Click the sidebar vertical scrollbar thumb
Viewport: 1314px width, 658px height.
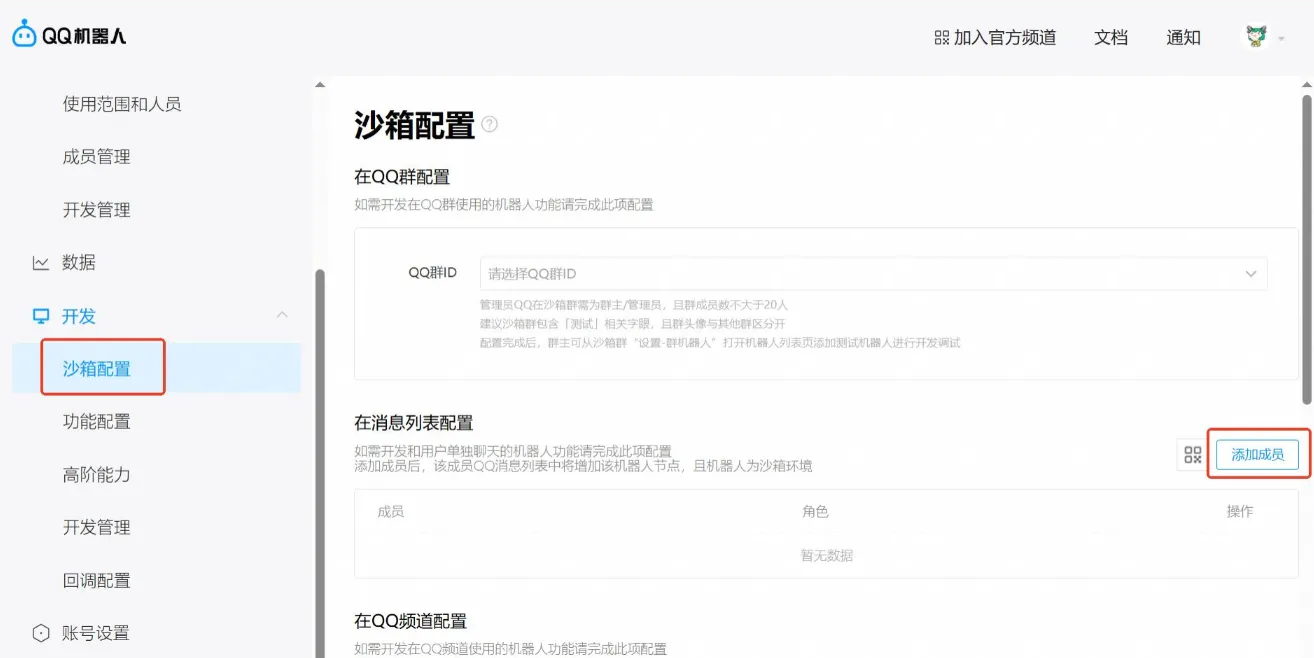tap(320, 463)
